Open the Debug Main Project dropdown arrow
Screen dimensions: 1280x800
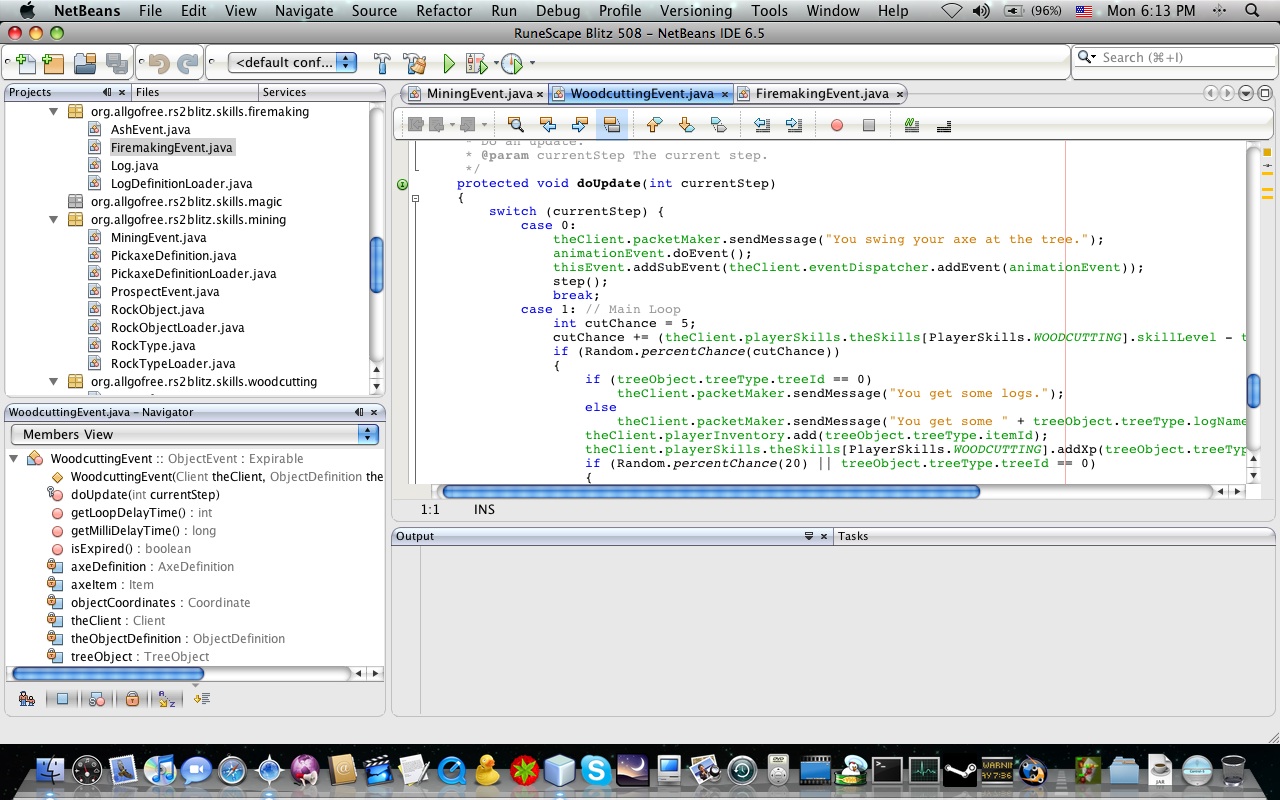(495, 64)
